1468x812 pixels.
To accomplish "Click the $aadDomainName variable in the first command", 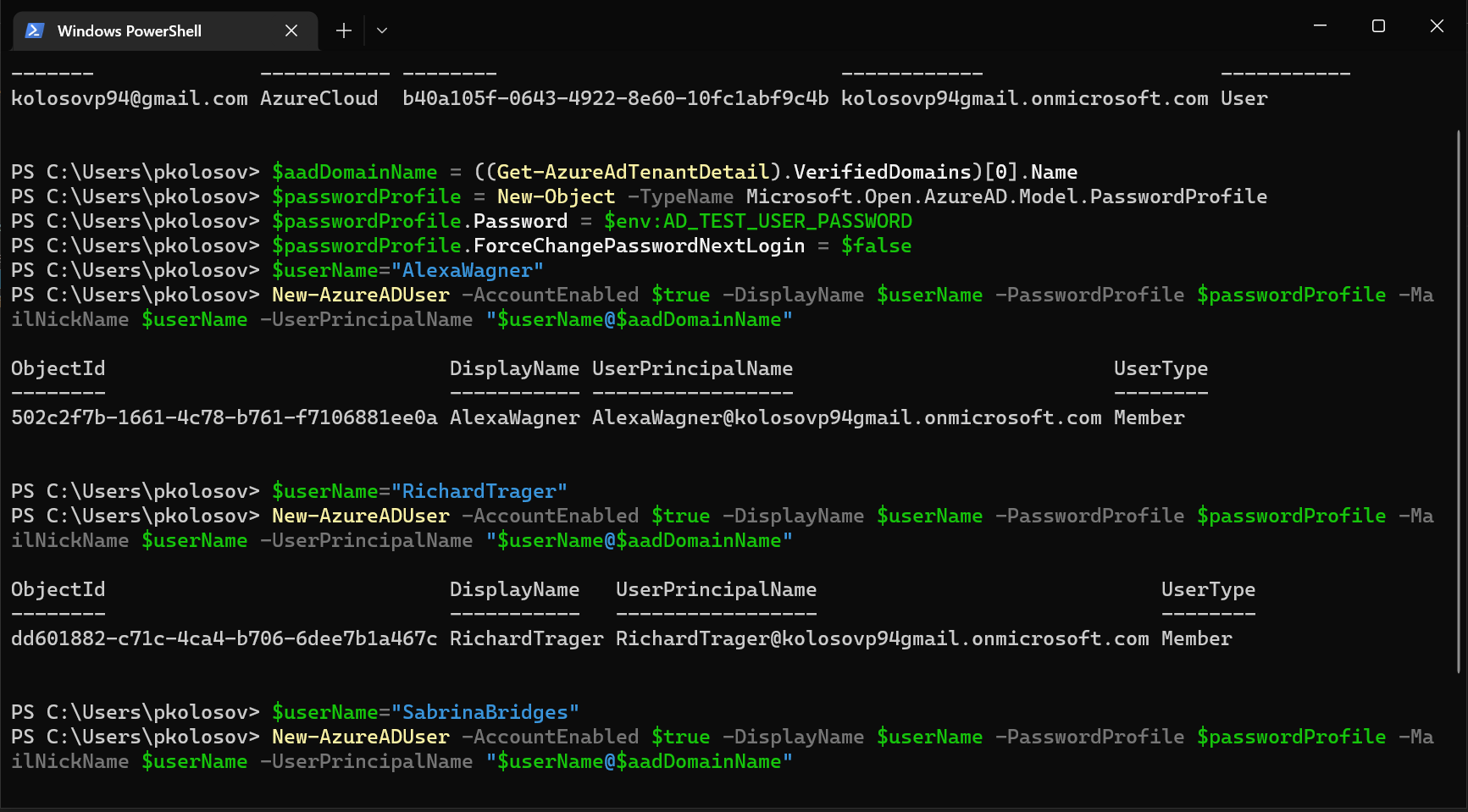I will click(x=355, y=172).
